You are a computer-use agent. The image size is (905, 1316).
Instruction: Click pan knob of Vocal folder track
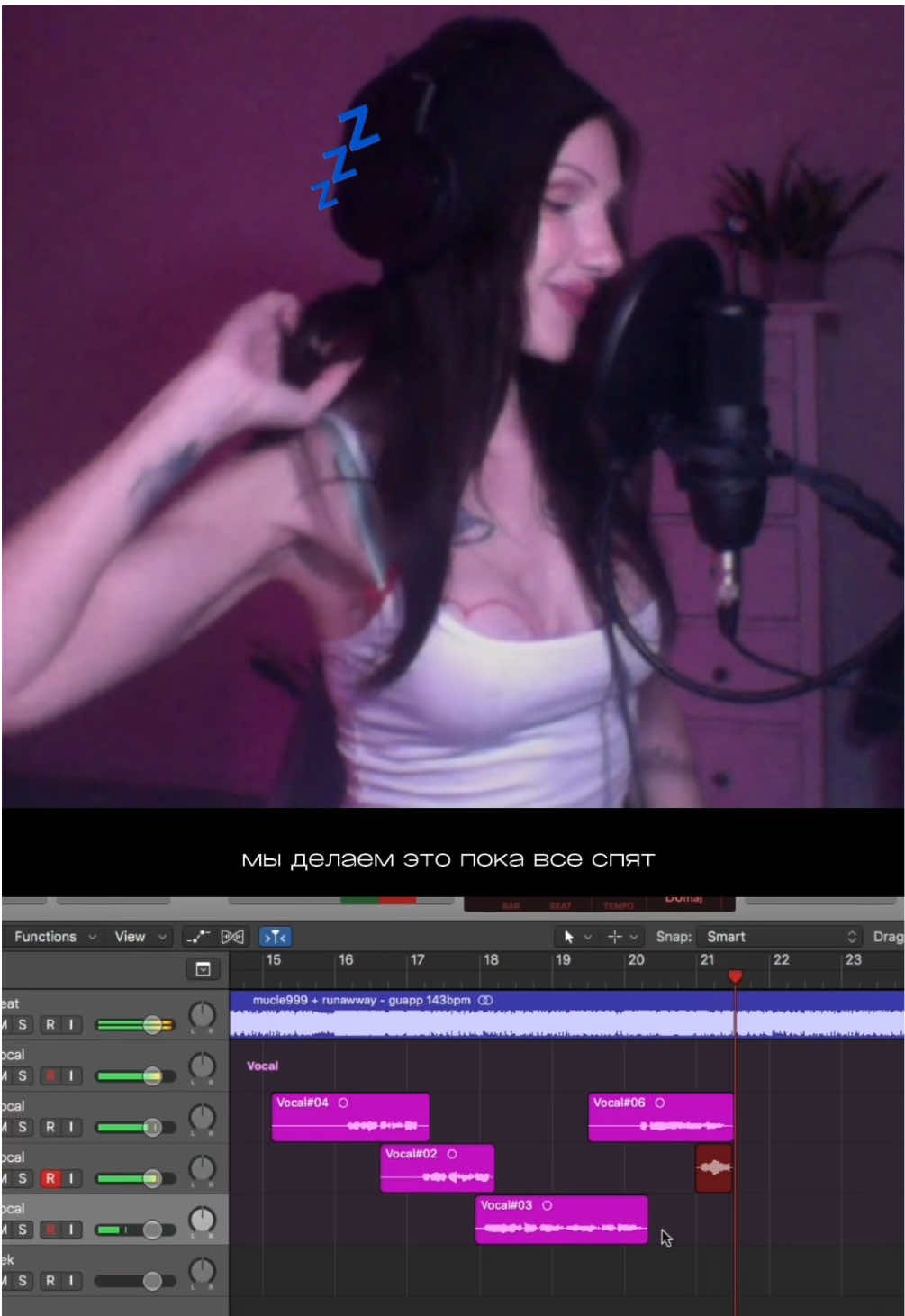coord(202,1066)
